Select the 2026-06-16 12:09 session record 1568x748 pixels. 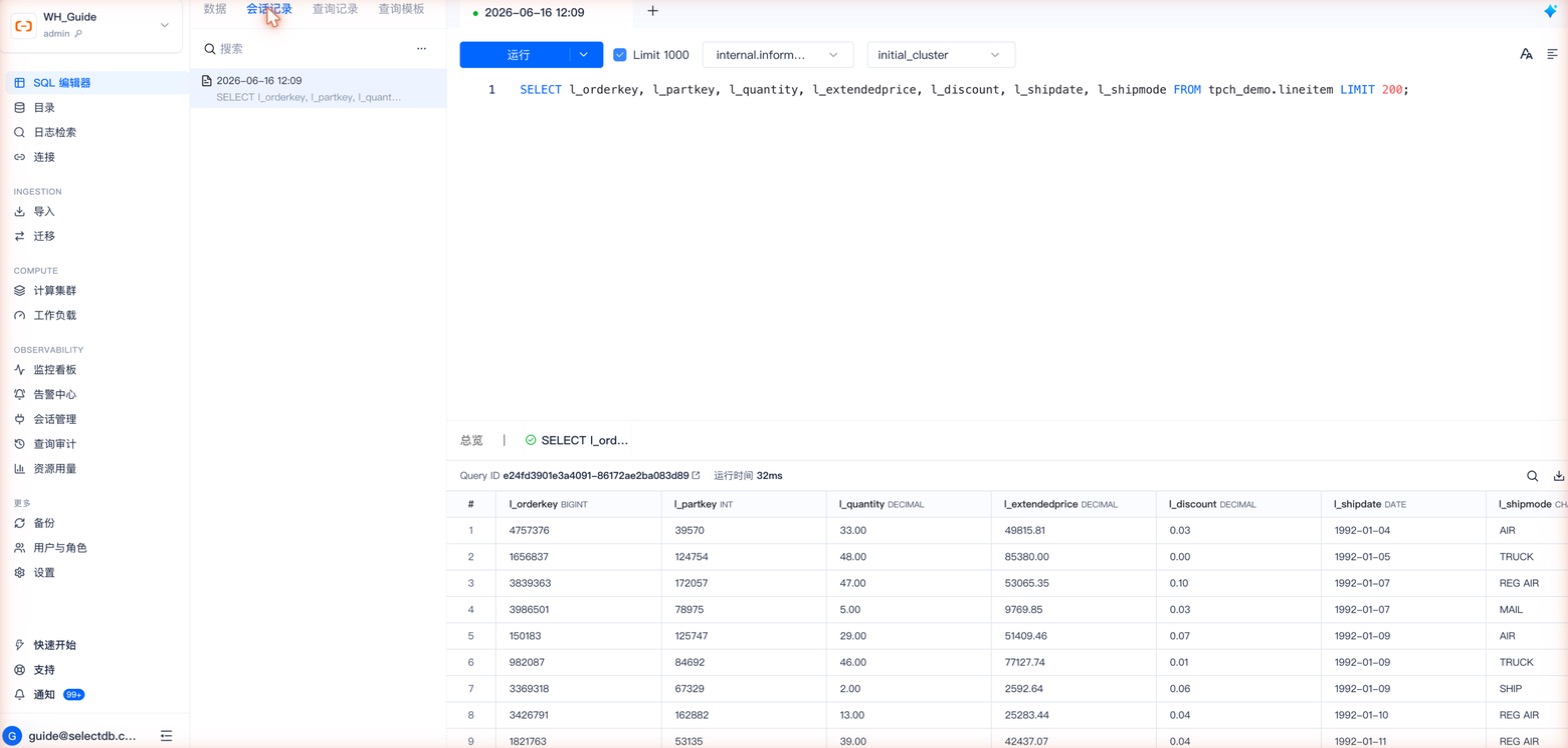[x=318, y=88]
